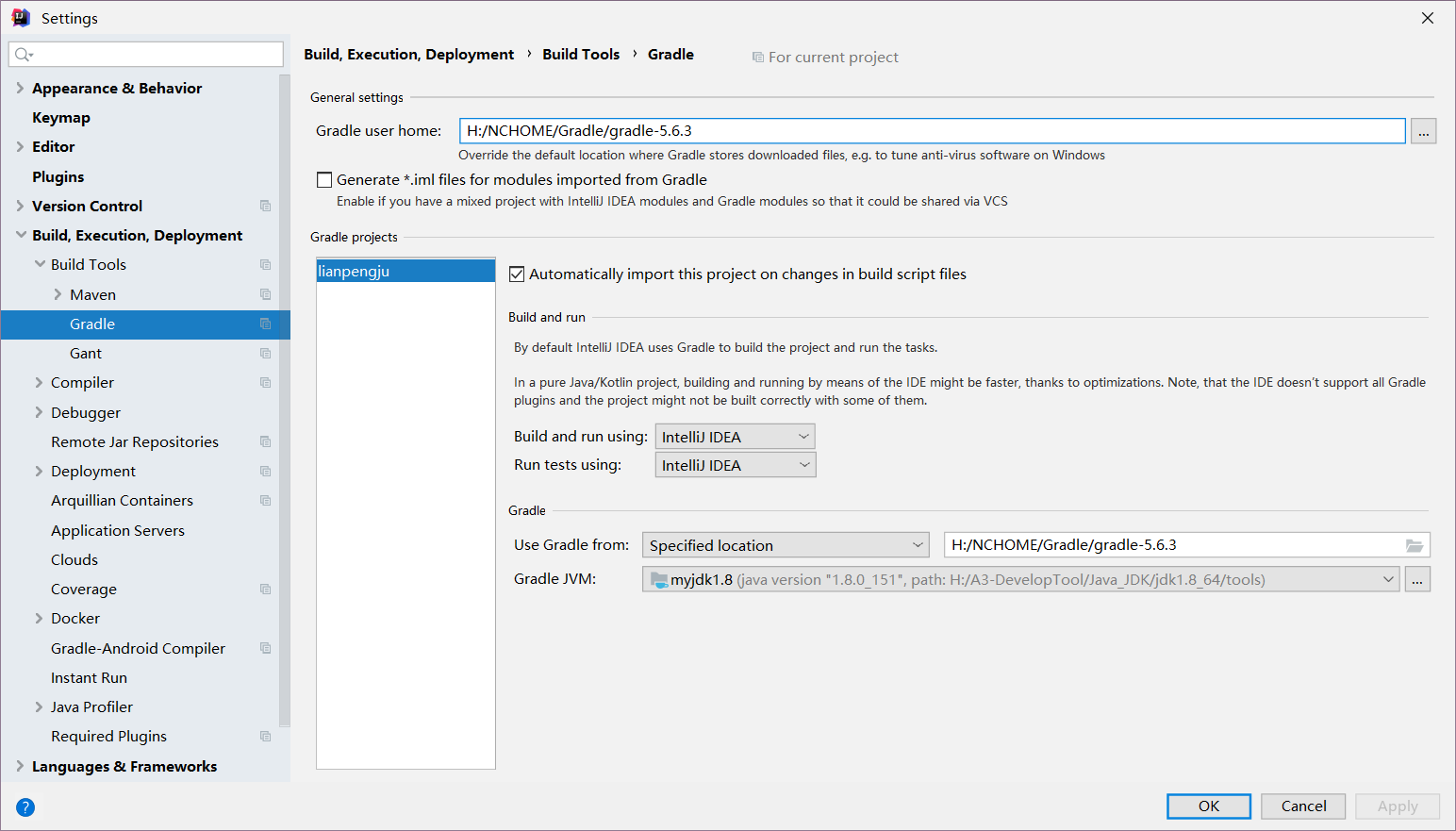Open Instant Run settings page
This screenshot has width=1456, height=831.
pyautogui.click(x=89, y=677)
